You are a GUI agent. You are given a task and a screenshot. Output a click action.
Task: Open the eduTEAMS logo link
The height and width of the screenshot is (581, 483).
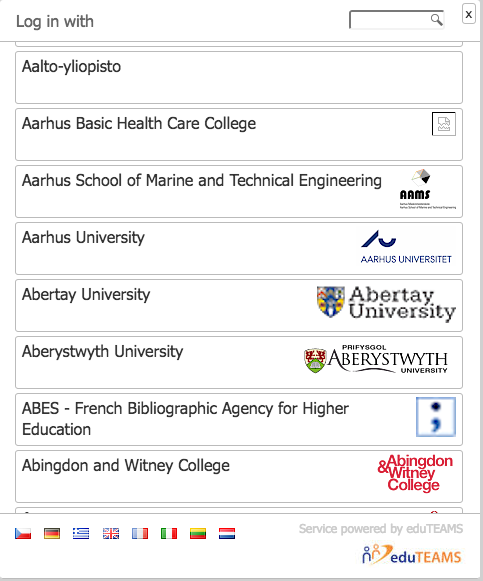412,555
